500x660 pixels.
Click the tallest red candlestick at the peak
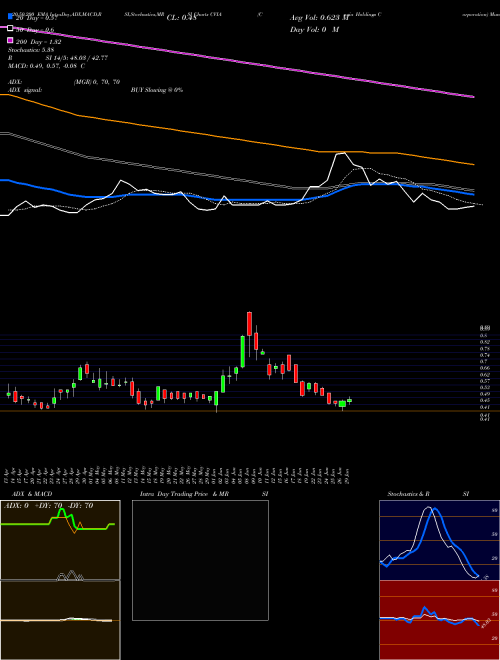pyautogui.click(x=249, y=324)
